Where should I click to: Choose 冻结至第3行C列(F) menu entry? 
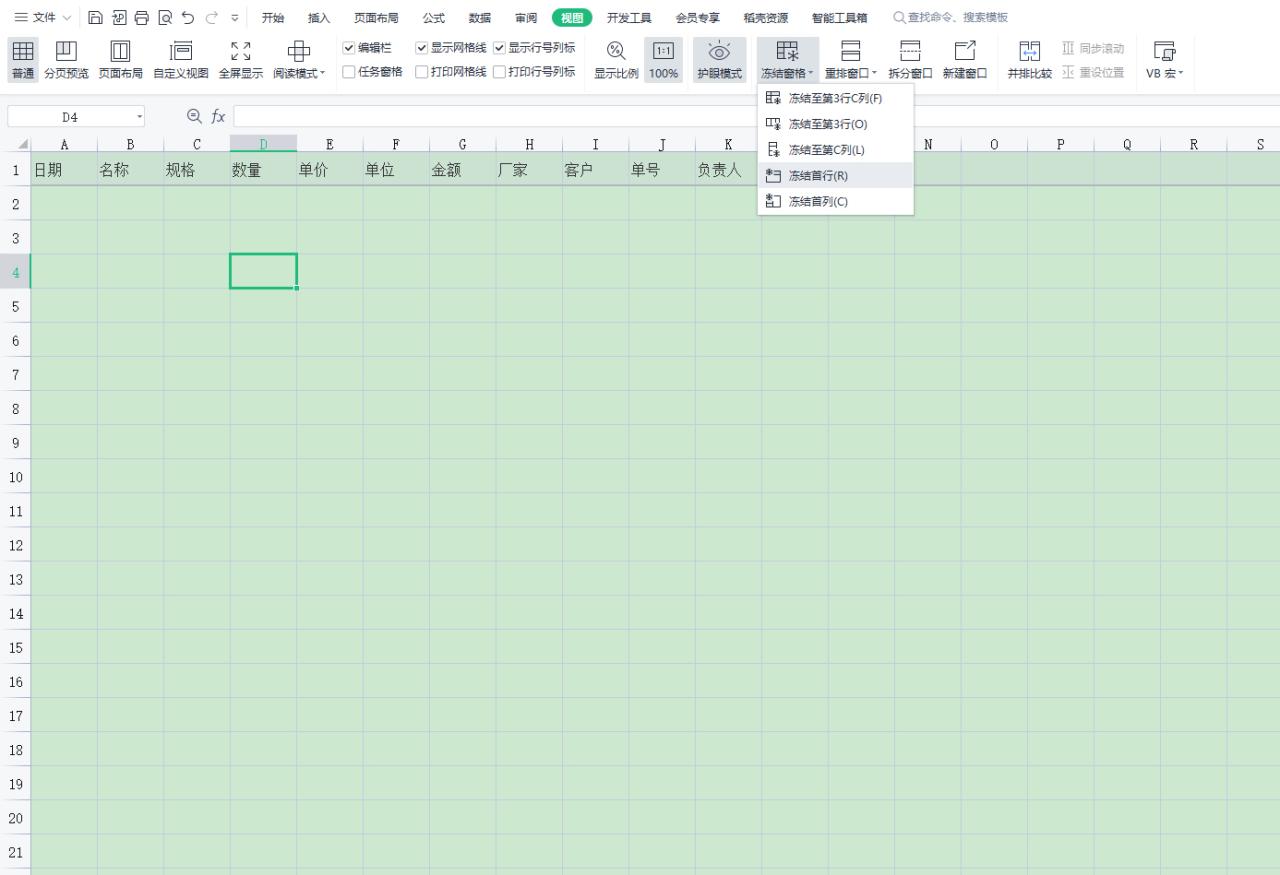[836, 98]
